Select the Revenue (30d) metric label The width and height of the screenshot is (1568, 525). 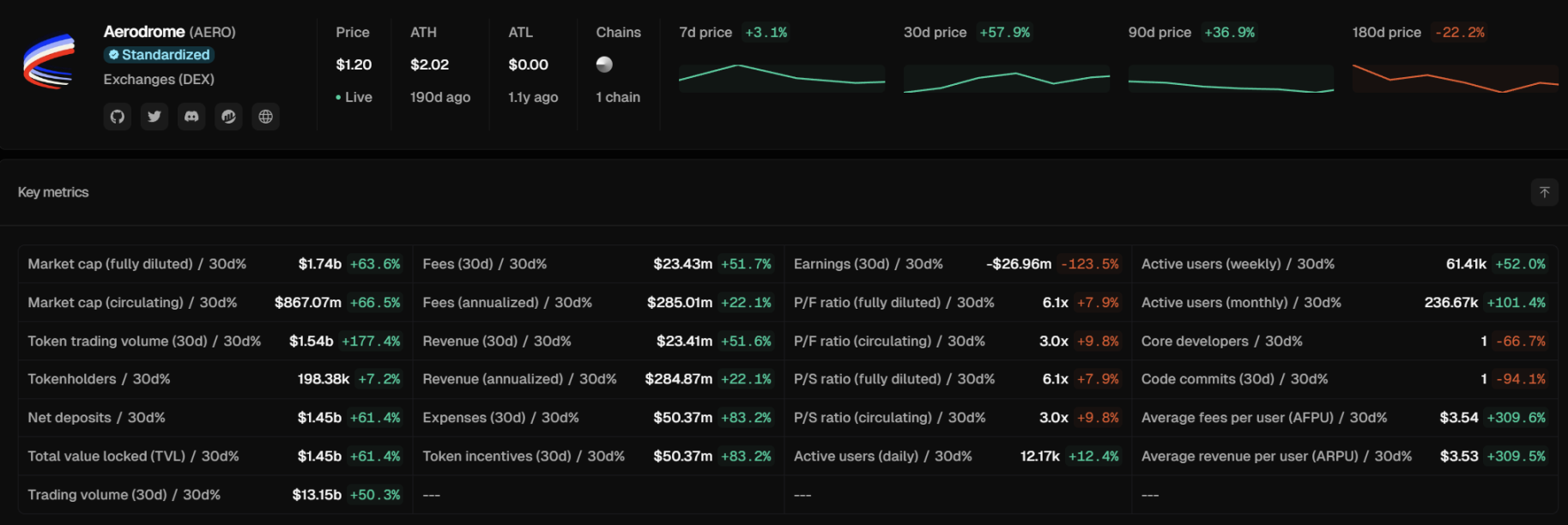pos(497,341)
